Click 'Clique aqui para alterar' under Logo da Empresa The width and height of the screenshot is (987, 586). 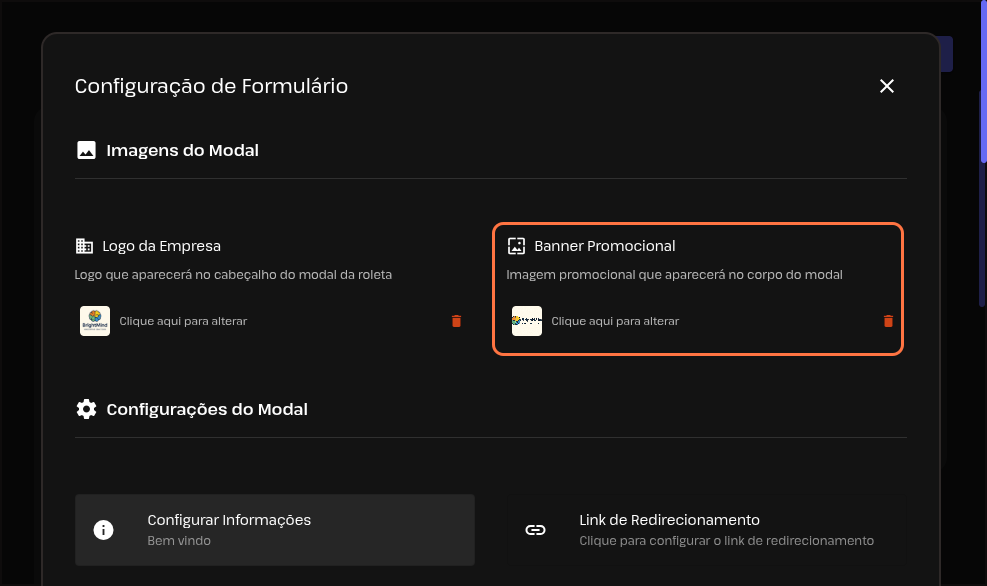(x=183, y=321)
